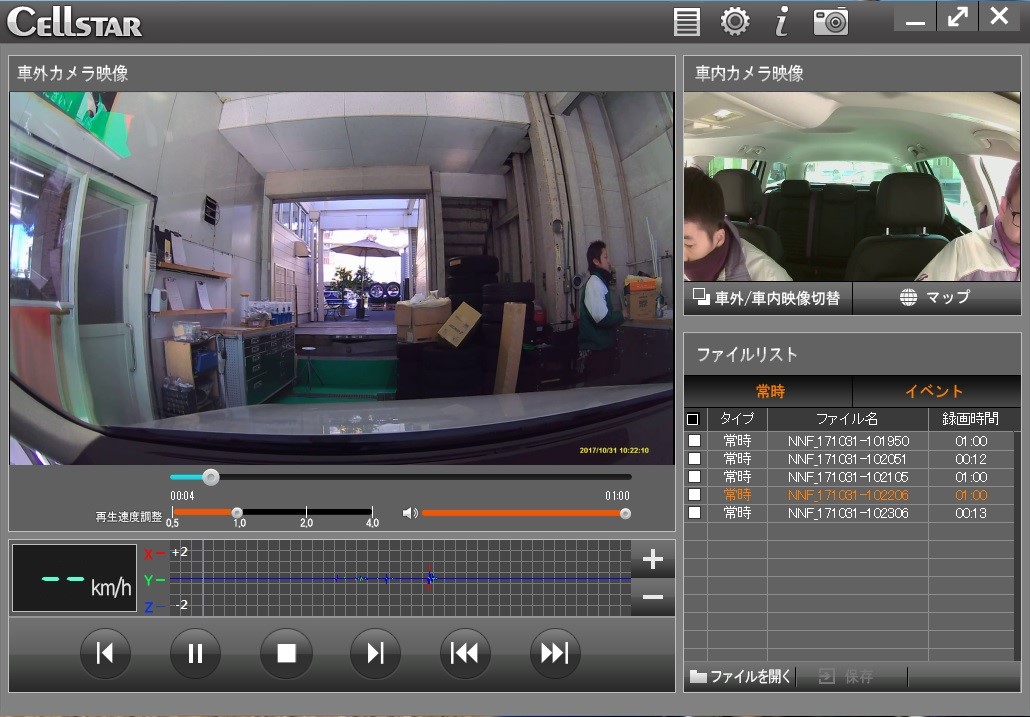
Task: Jump to the previous file
Action: click(x=464, y=654)
